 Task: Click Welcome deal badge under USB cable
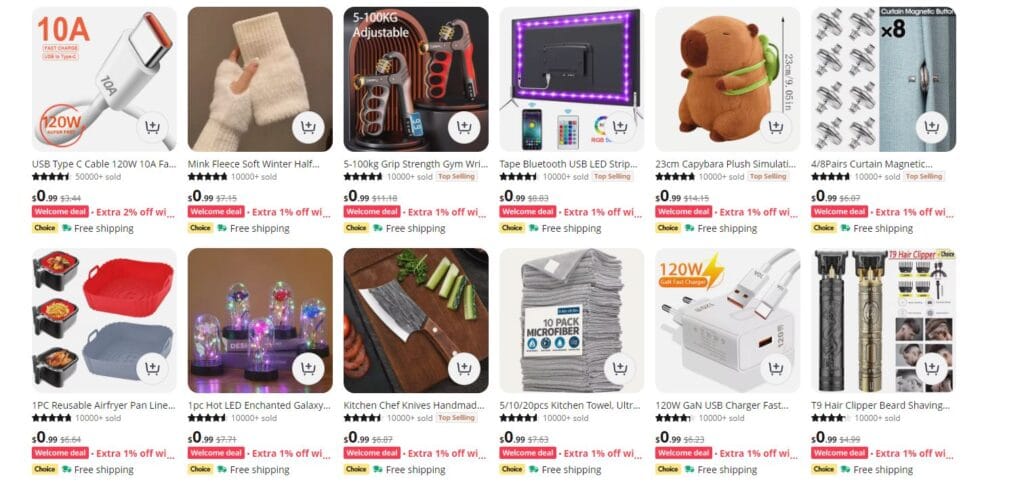coord(59,212)
